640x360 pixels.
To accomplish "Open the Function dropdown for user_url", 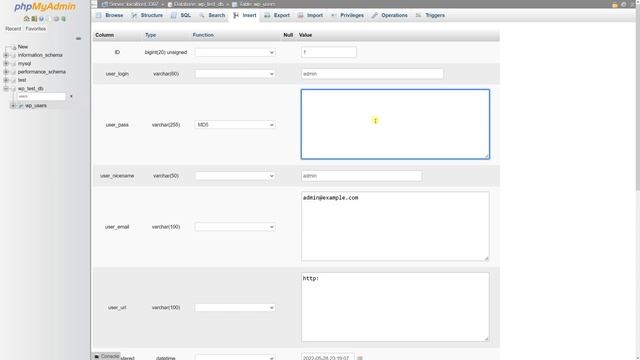I will click(235, 308).
